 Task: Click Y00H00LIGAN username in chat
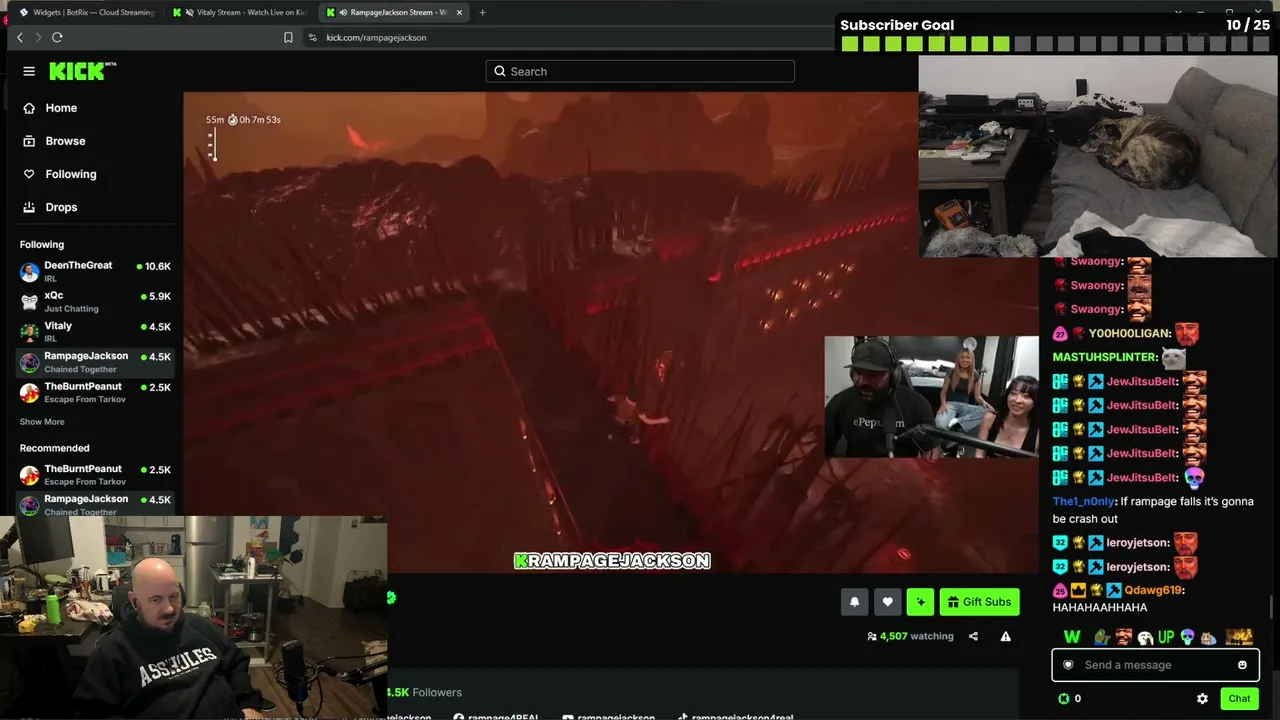coord(1129,333)
